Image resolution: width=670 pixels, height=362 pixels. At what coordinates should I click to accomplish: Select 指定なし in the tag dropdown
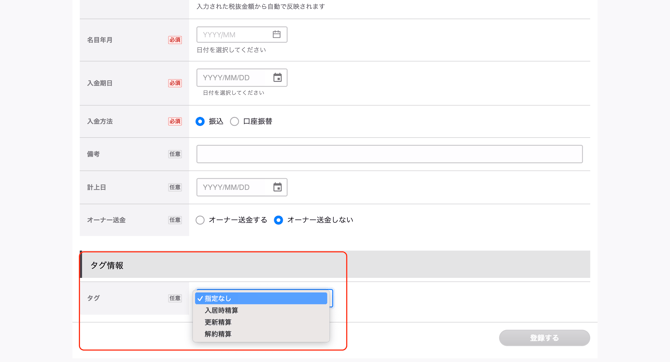[261, 298]
